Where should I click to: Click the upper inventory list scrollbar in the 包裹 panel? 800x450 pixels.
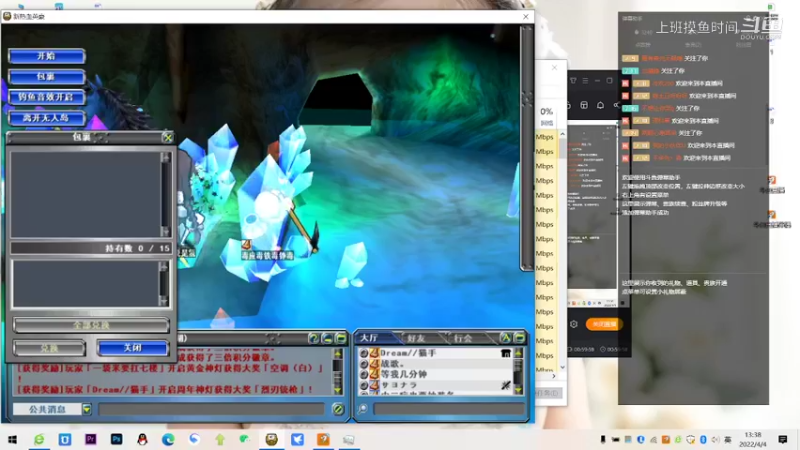165,194
